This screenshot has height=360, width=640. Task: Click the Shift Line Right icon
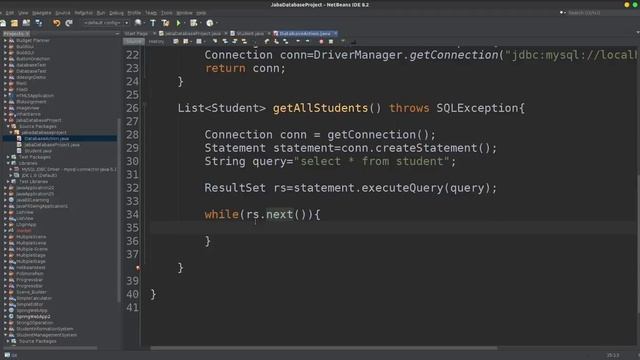pyautogui.click(x=308, y=41)
